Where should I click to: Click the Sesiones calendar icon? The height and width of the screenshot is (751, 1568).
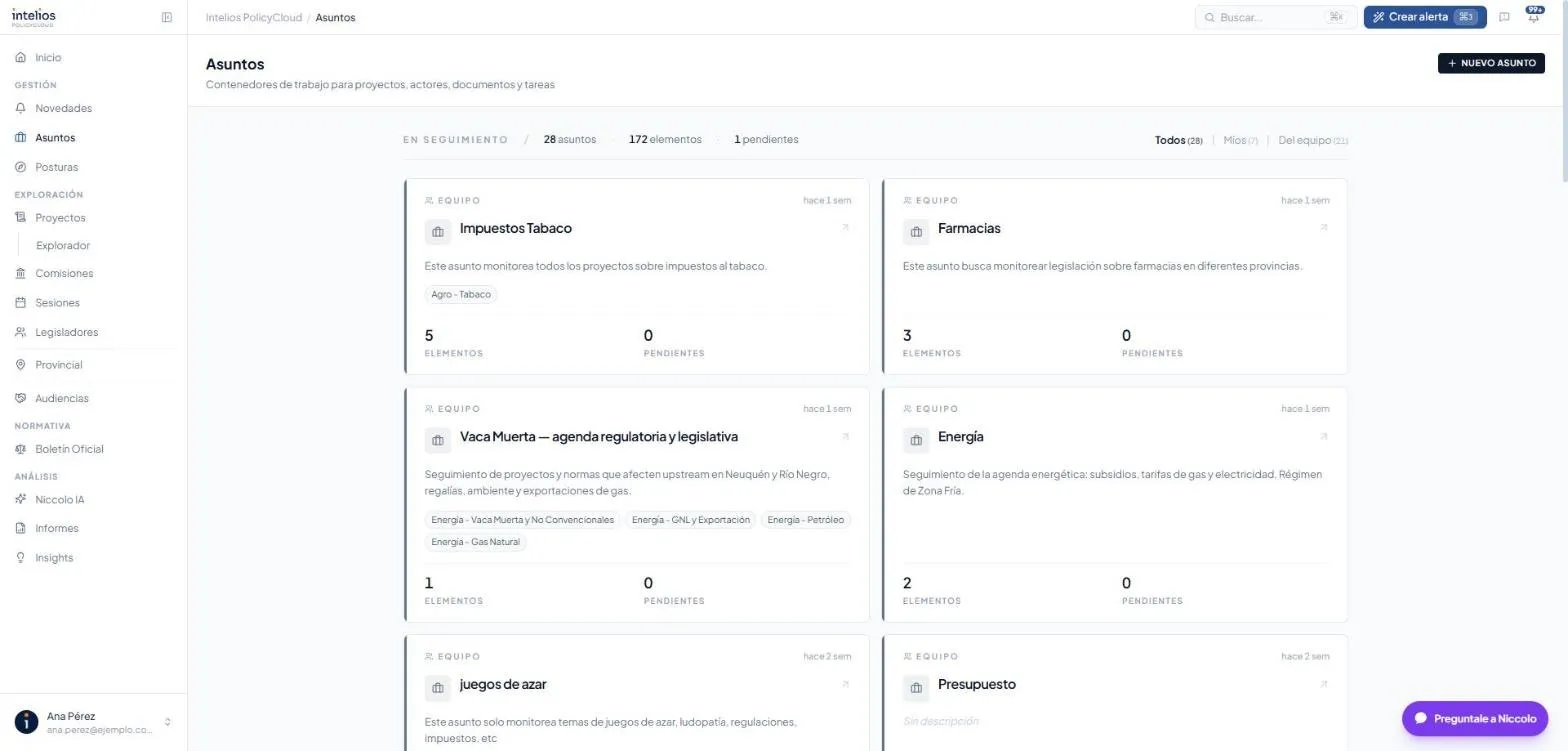21,303
